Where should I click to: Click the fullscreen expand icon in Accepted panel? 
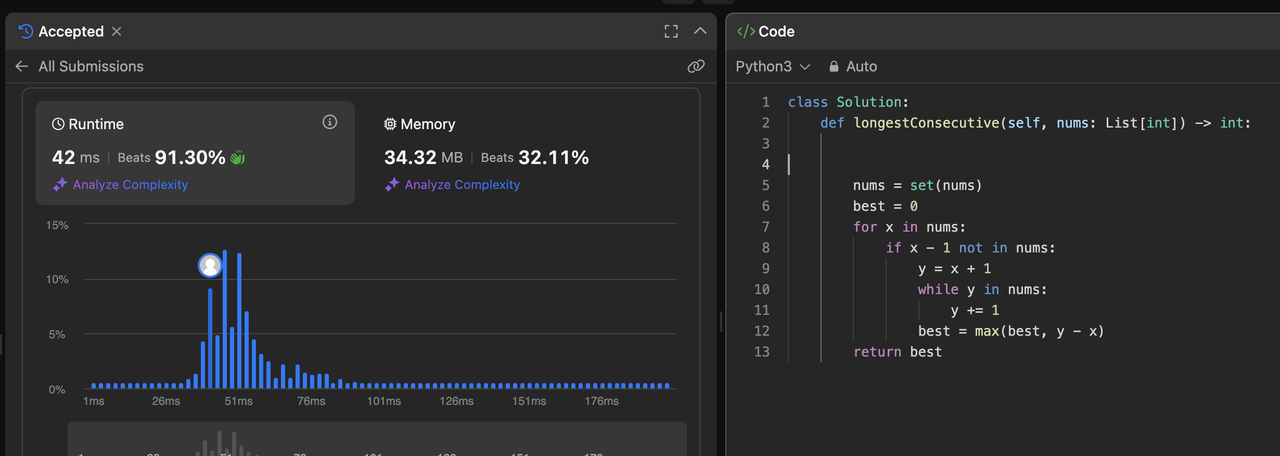coord(672,31)
